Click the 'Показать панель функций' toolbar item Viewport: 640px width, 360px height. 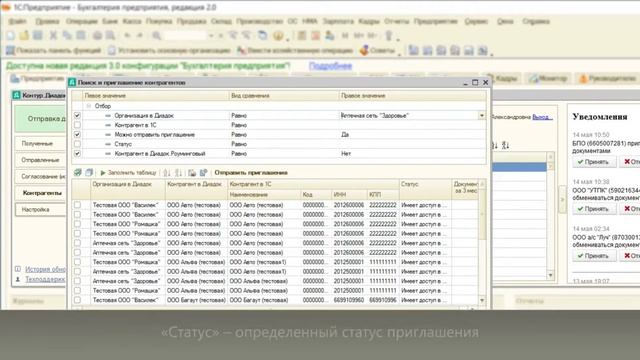pos(53,51)
